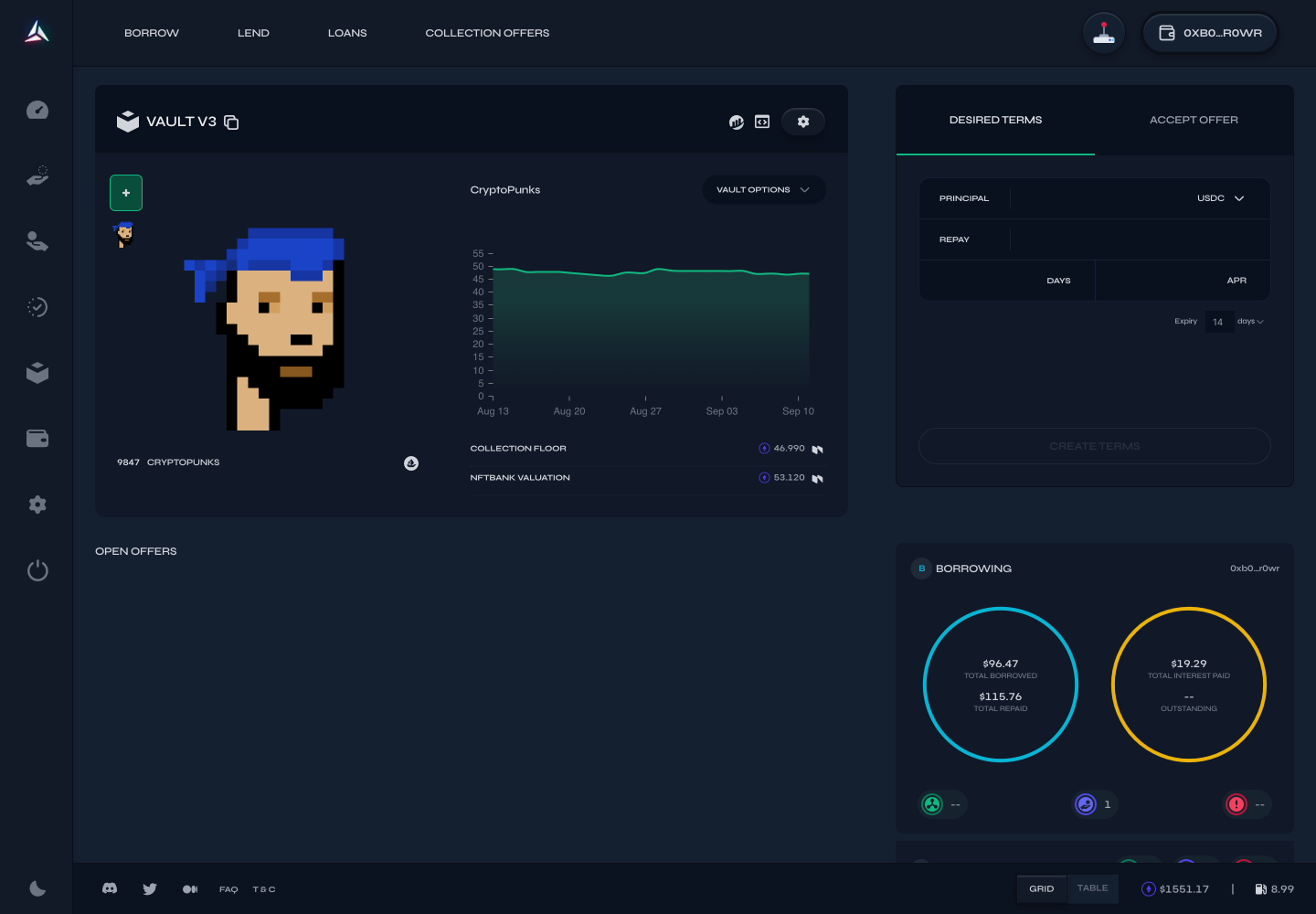Image resolution: width=1316 pixels, height=914 pixels.
Task: Click the COLLECTION FLOOR label
Action: coord(518,449)
